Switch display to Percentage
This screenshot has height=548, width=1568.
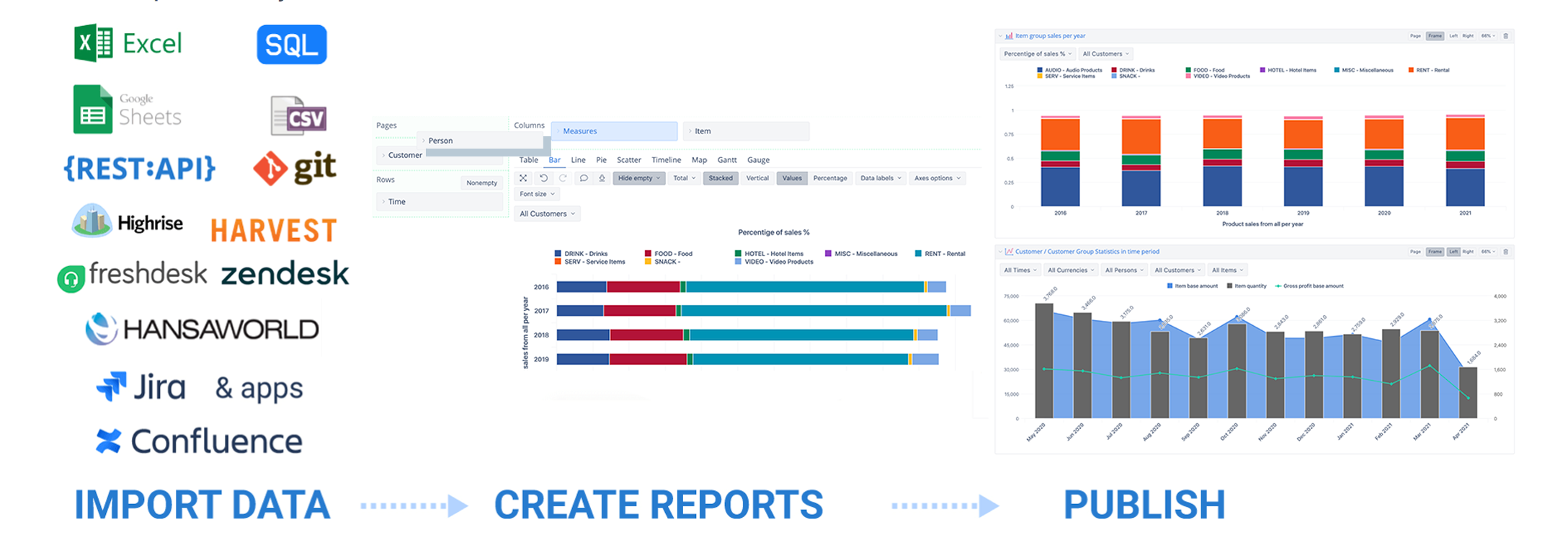coord(829,178)
